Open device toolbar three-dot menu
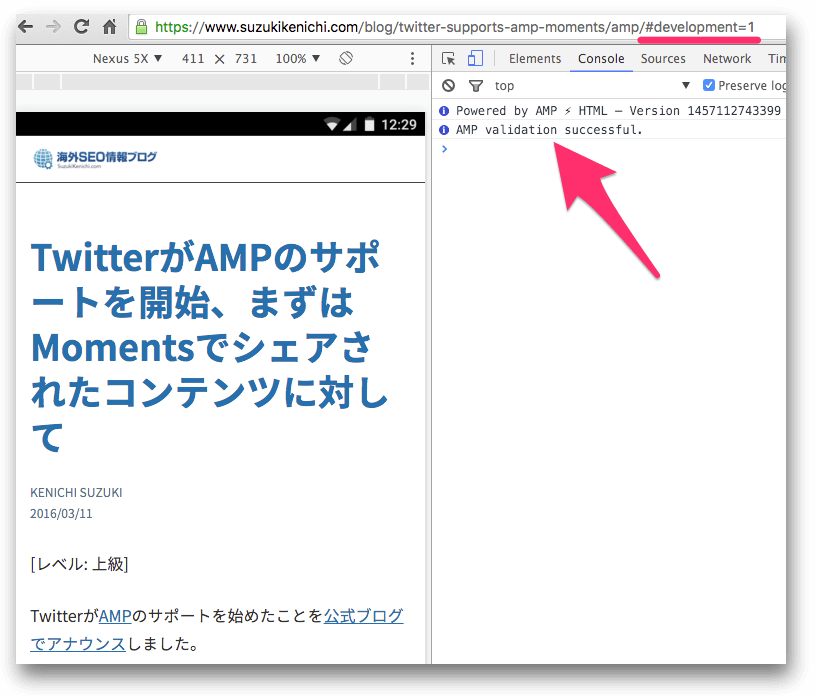The width and height of the screenshot is (816, 696). [412, 58]
